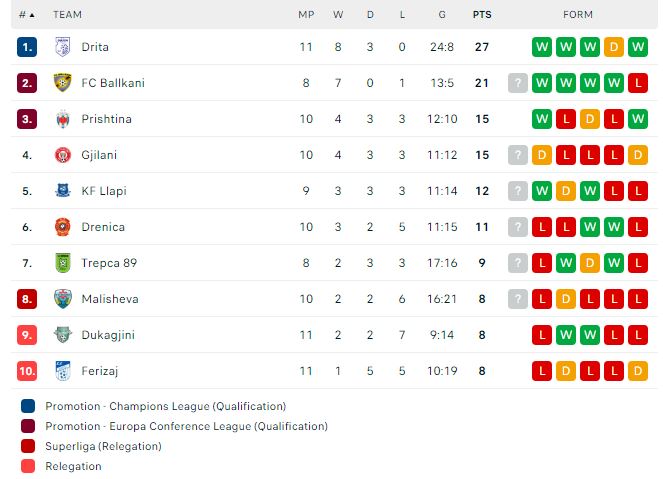This screenshot has width=663, height=479.
Task: Click the Ferizaj club crest icon
Action: pos(63,371)
